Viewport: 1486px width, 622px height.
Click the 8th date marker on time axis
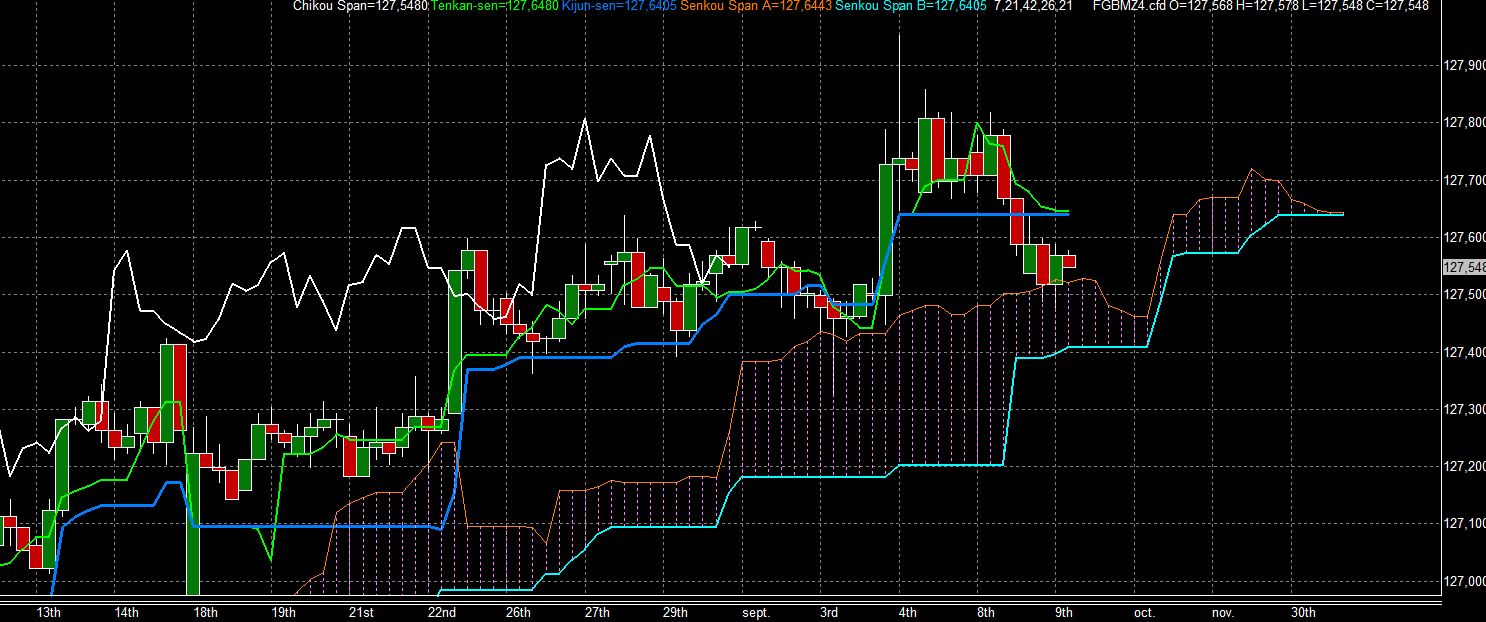[x=986, y=612]
